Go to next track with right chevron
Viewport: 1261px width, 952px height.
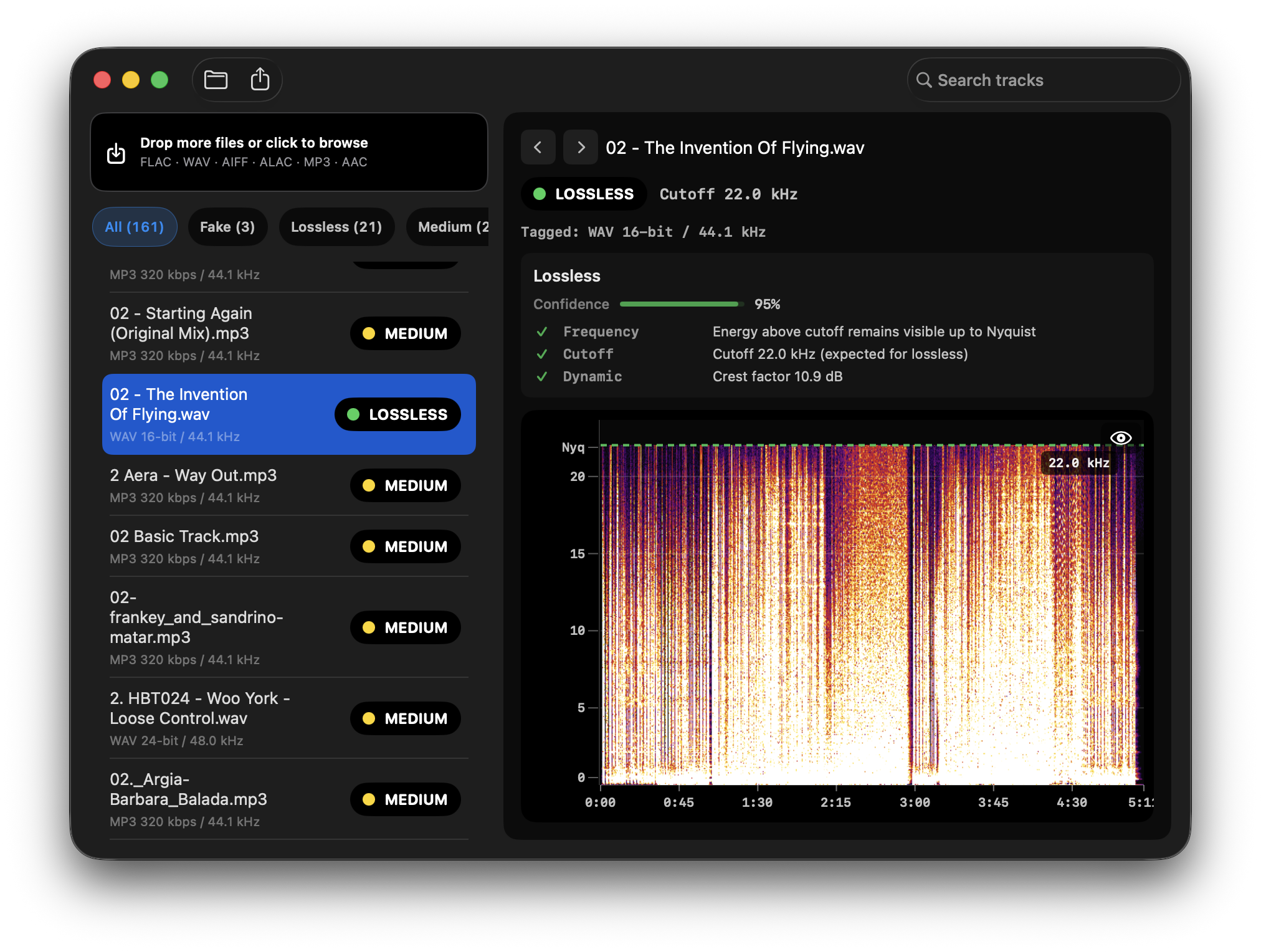581,148
